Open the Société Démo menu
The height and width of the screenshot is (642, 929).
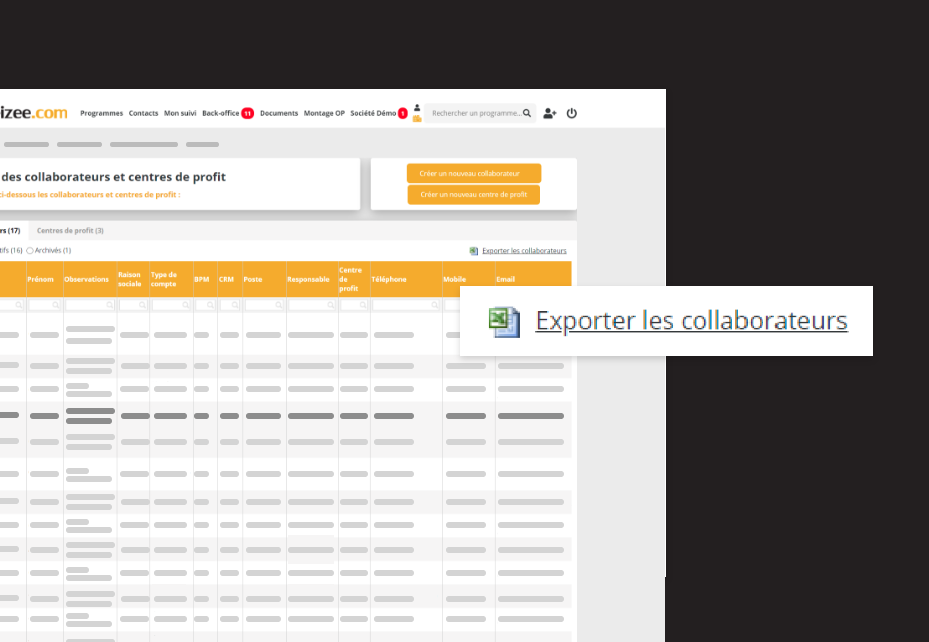(373, 113)
